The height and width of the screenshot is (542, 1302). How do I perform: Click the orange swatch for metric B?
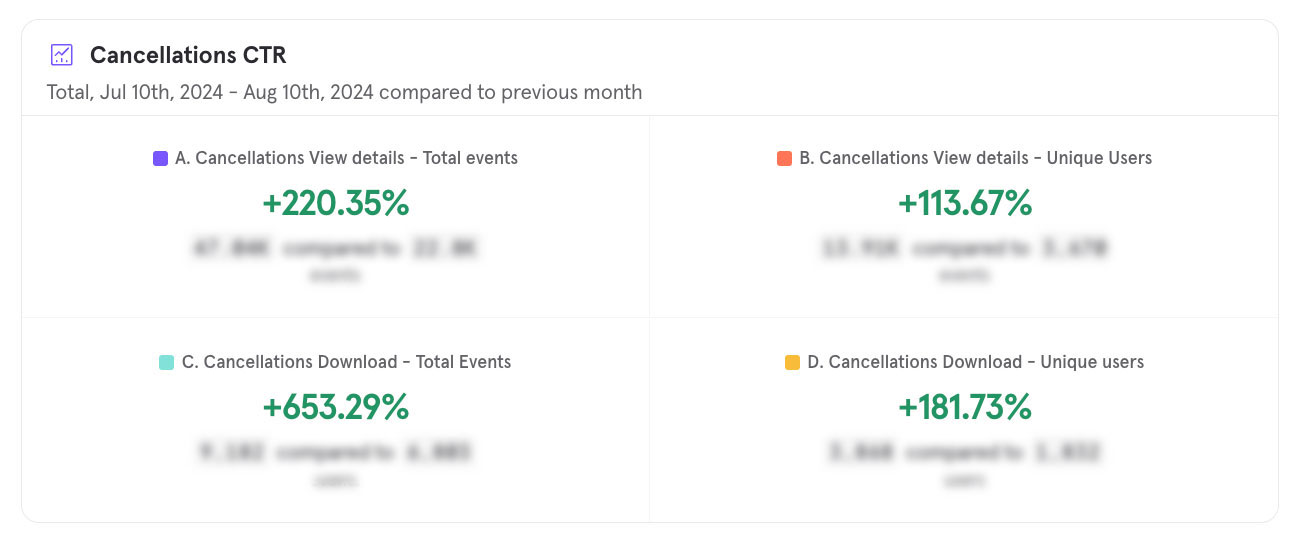click(x=784, y=158)
